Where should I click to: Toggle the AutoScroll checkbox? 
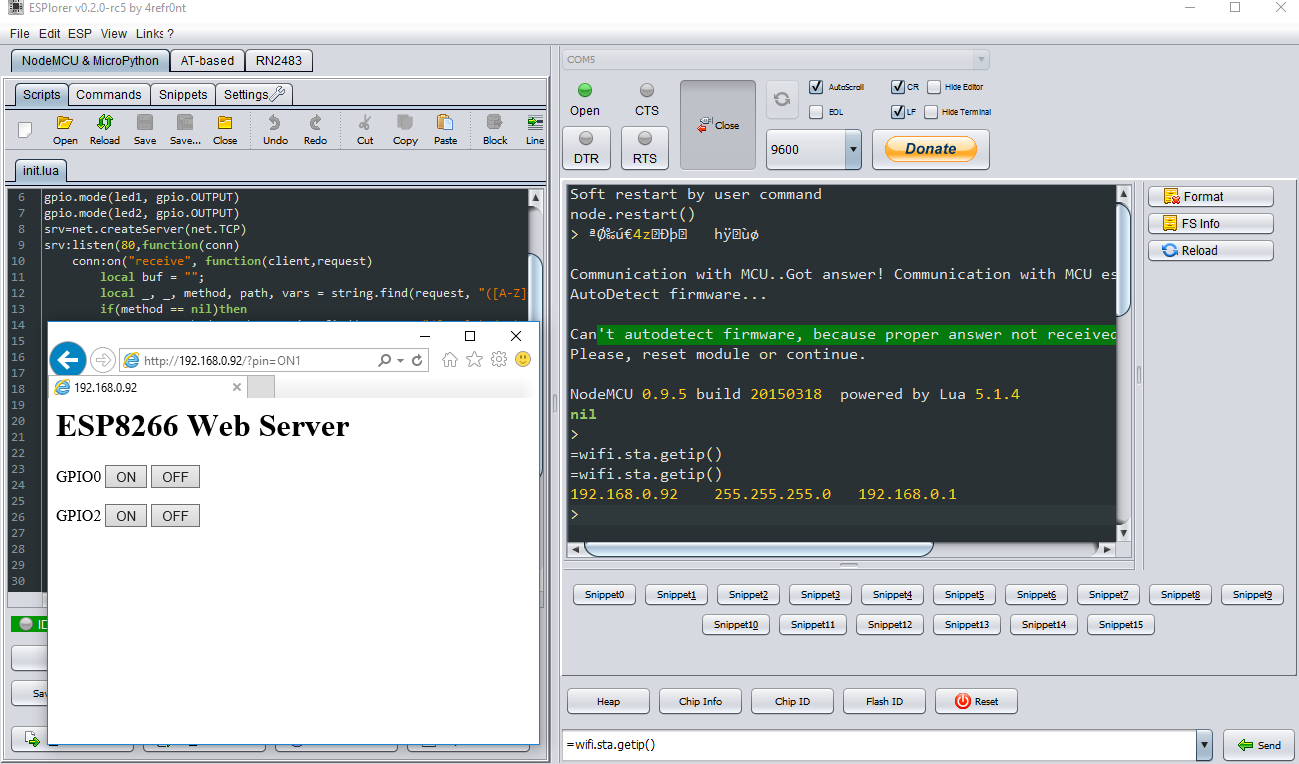tap(816, 87)
